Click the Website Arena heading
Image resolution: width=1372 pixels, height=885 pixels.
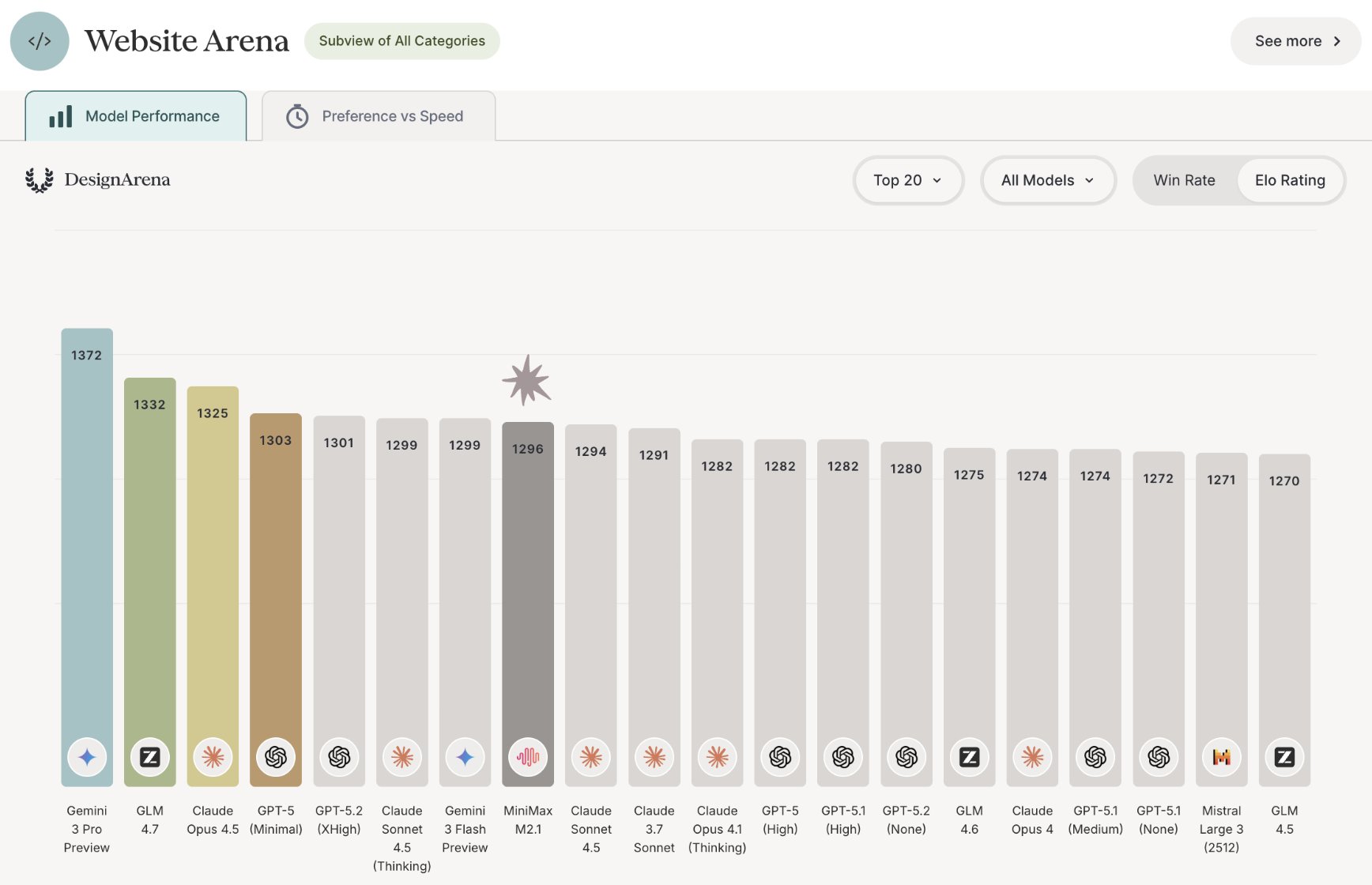coord(187,41)
